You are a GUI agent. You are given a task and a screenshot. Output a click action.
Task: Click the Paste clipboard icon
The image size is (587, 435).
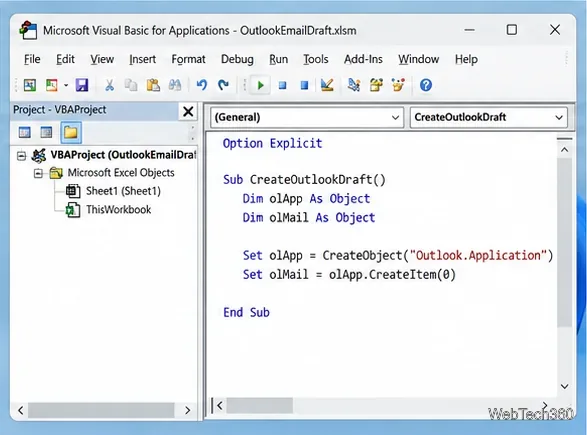click(153, 85)
